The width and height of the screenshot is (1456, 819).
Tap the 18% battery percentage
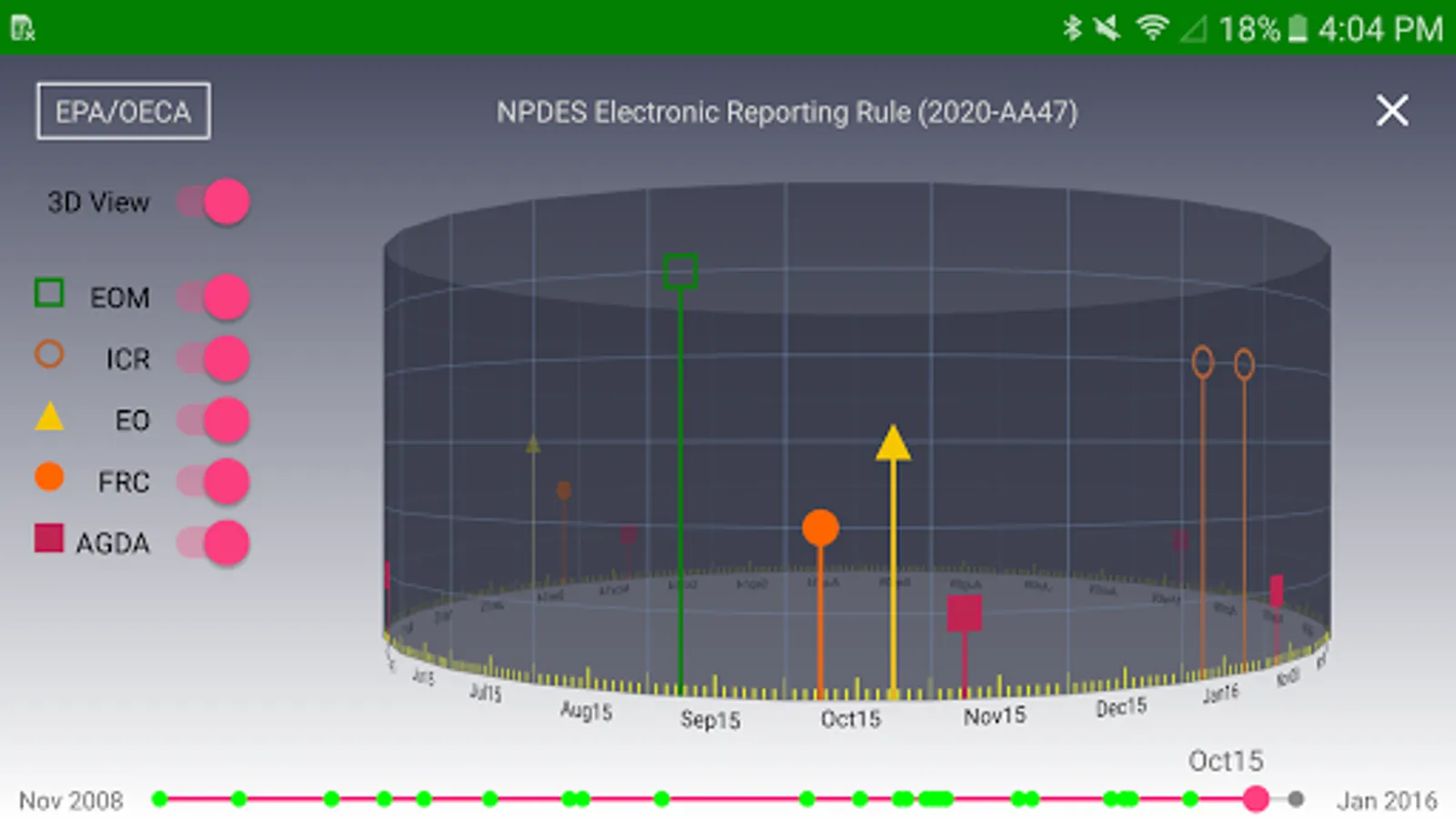point(1249,29)
